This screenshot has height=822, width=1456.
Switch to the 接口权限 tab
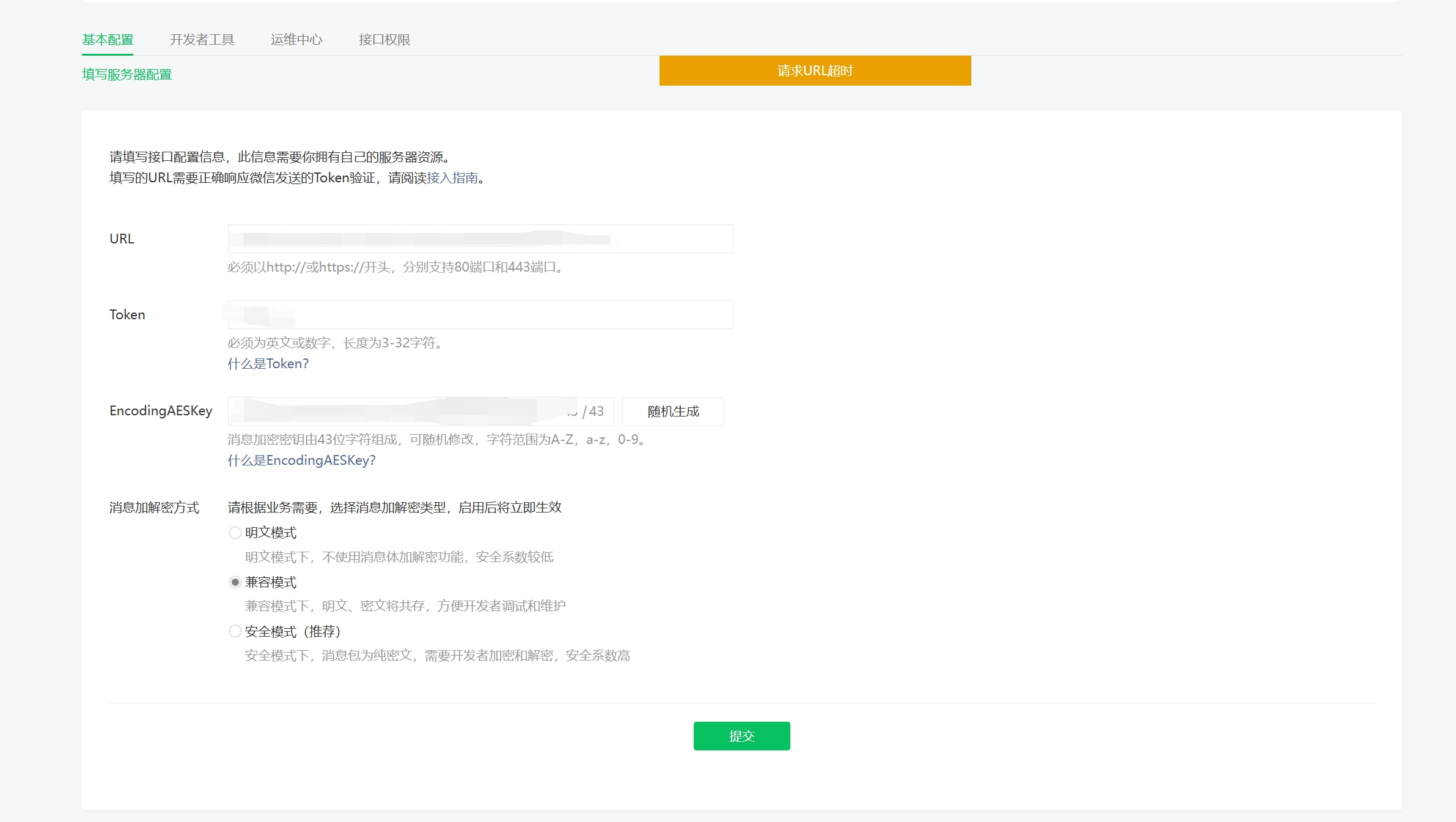click(384, 40)
